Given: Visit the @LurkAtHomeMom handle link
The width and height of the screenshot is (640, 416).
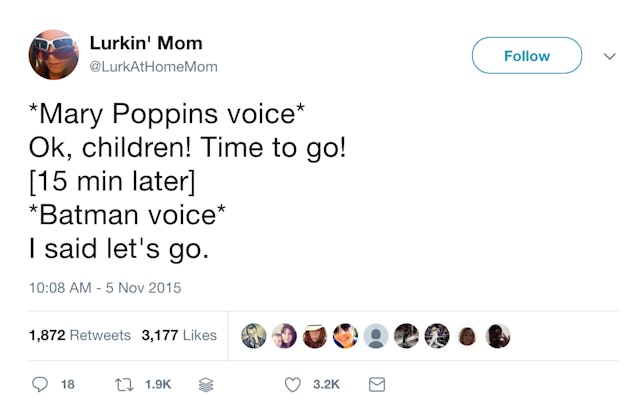Looking at the screenshot, I should click(x=153, y=67).
